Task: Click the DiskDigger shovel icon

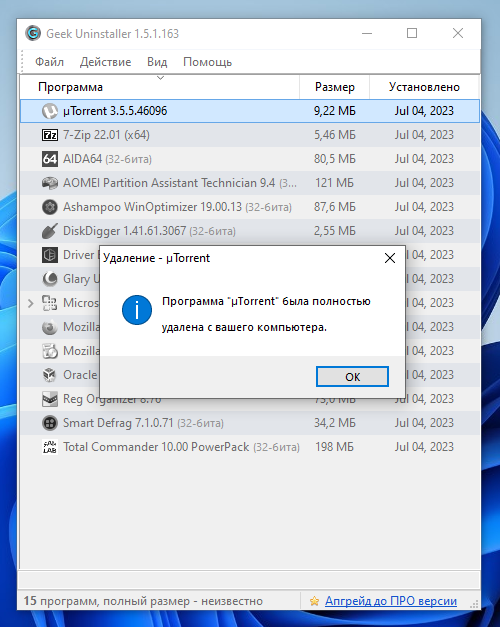Action: pyautogui.click(x=50, y=231)
